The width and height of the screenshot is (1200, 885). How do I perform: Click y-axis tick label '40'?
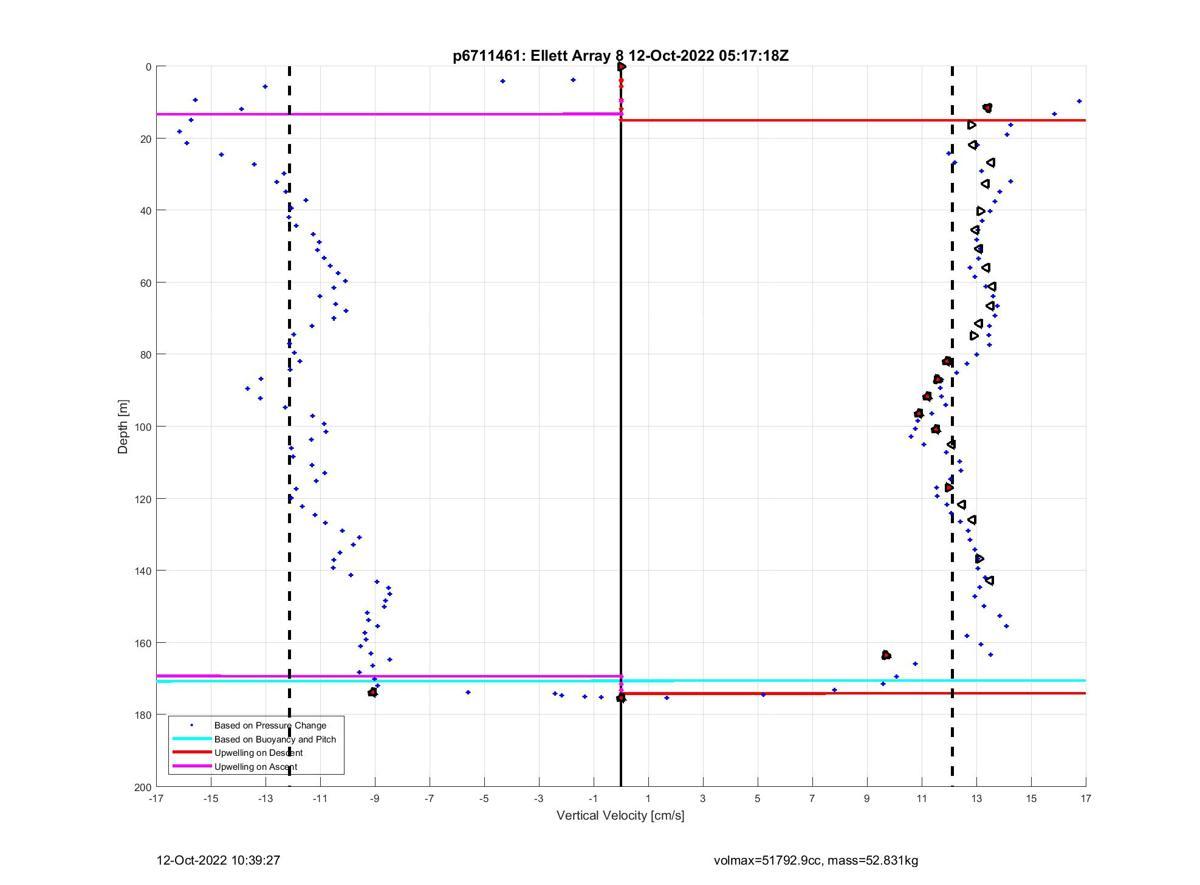click(x=145, y=211)
